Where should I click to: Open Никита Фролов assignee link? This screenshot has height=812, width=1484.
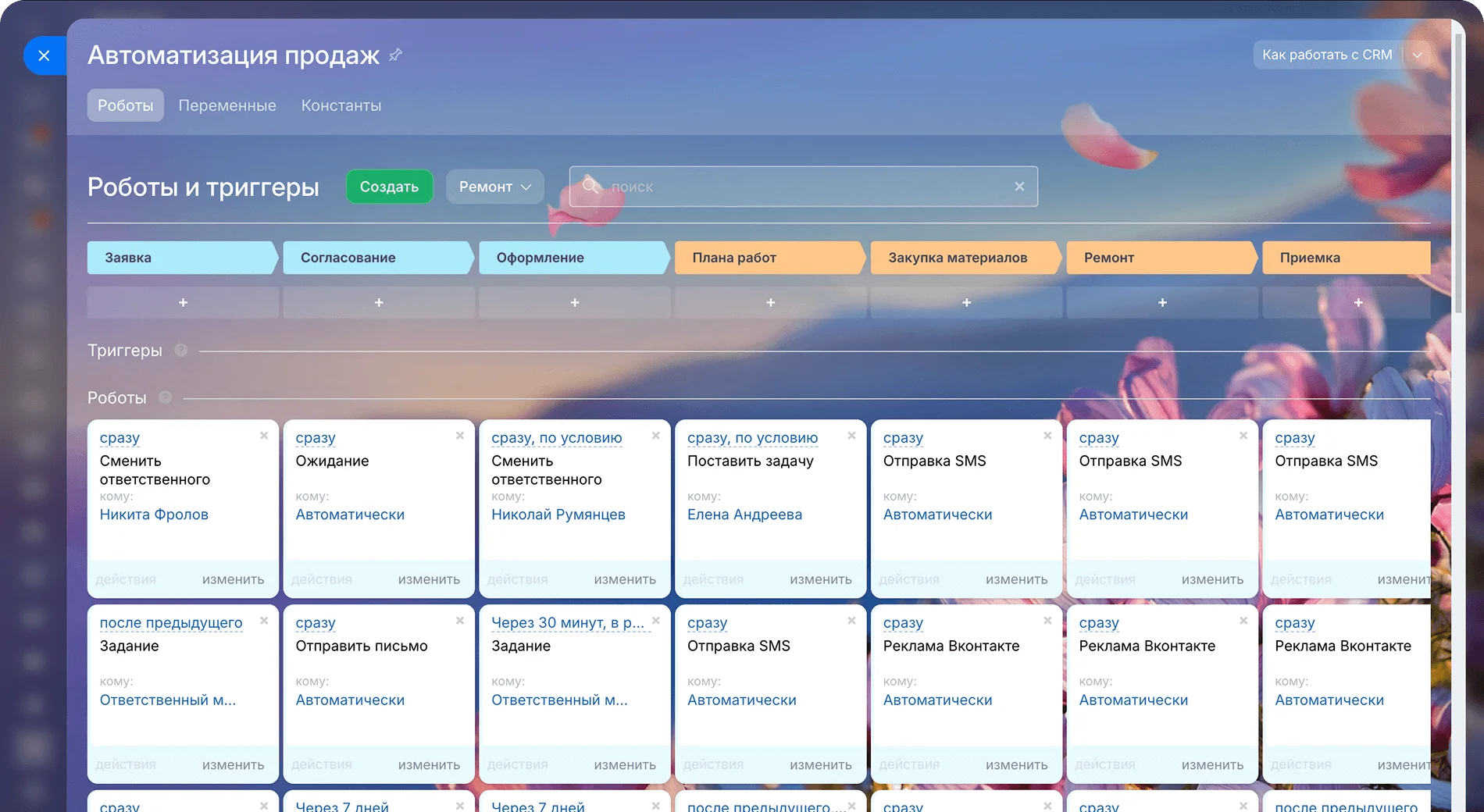(154, 515)
